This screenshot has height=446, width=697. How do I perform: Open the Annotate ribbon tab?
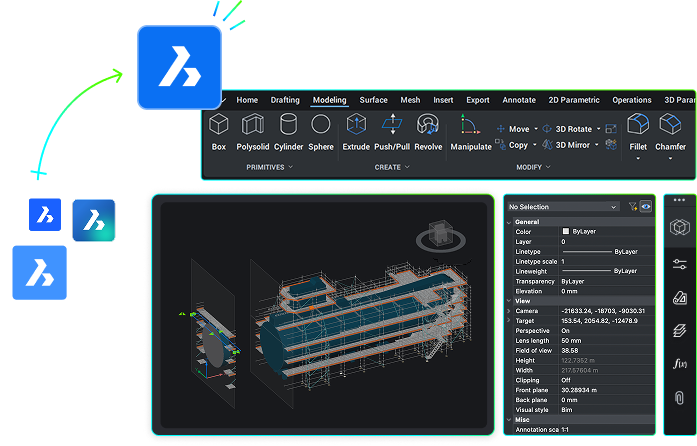pos(519,100)
